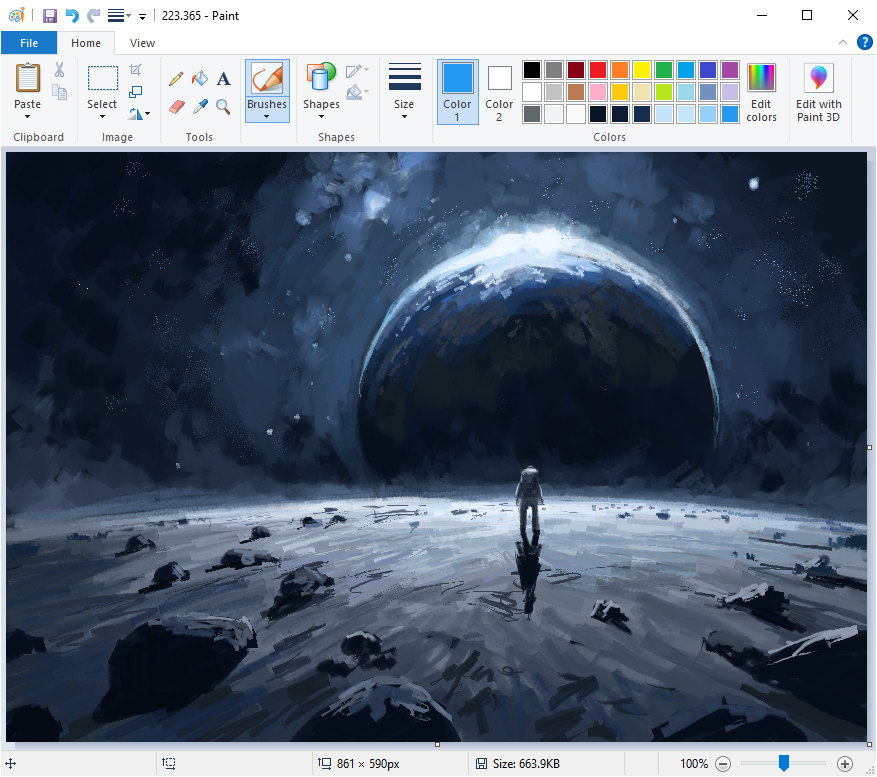
Task: Click the rectangular Select tool icon
Action: coord(102,78)
